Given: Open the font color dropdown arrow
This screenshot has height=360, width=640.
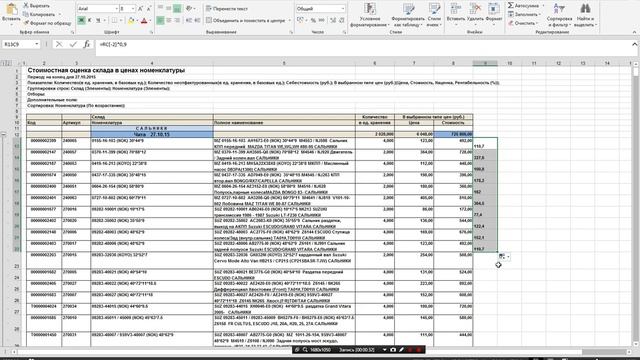Looking at the screenshot, I should [x=150, y=20].
